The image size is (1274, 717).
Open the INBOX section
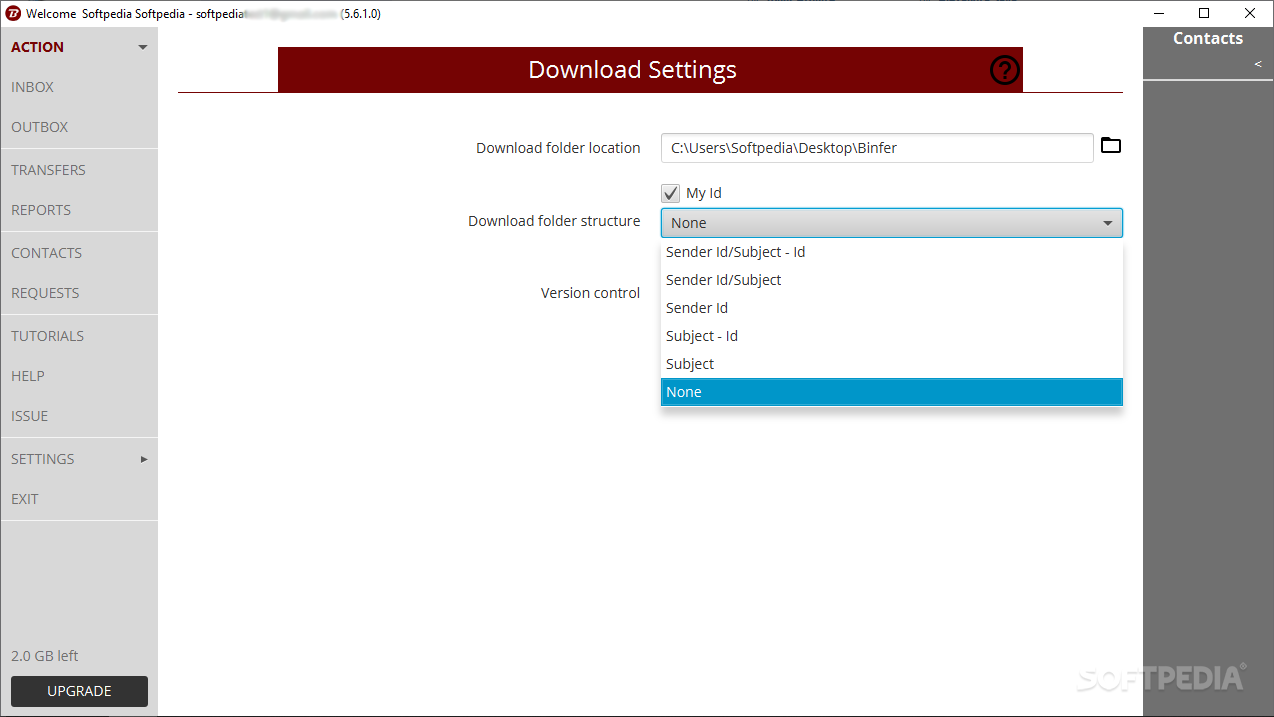click(33, 87)
